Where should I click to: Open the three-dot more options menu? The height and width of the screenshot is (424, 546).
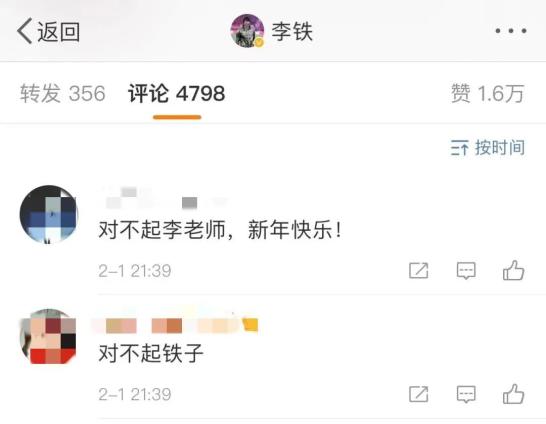click(511, 31)
